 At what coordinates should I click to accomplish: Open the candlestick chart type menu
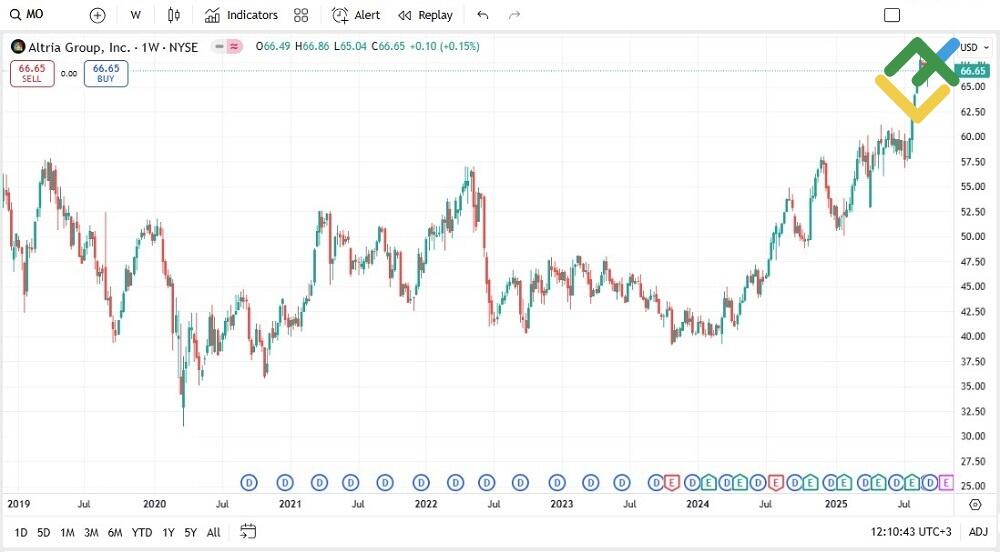pyautogui.click(x=173, y=15)
